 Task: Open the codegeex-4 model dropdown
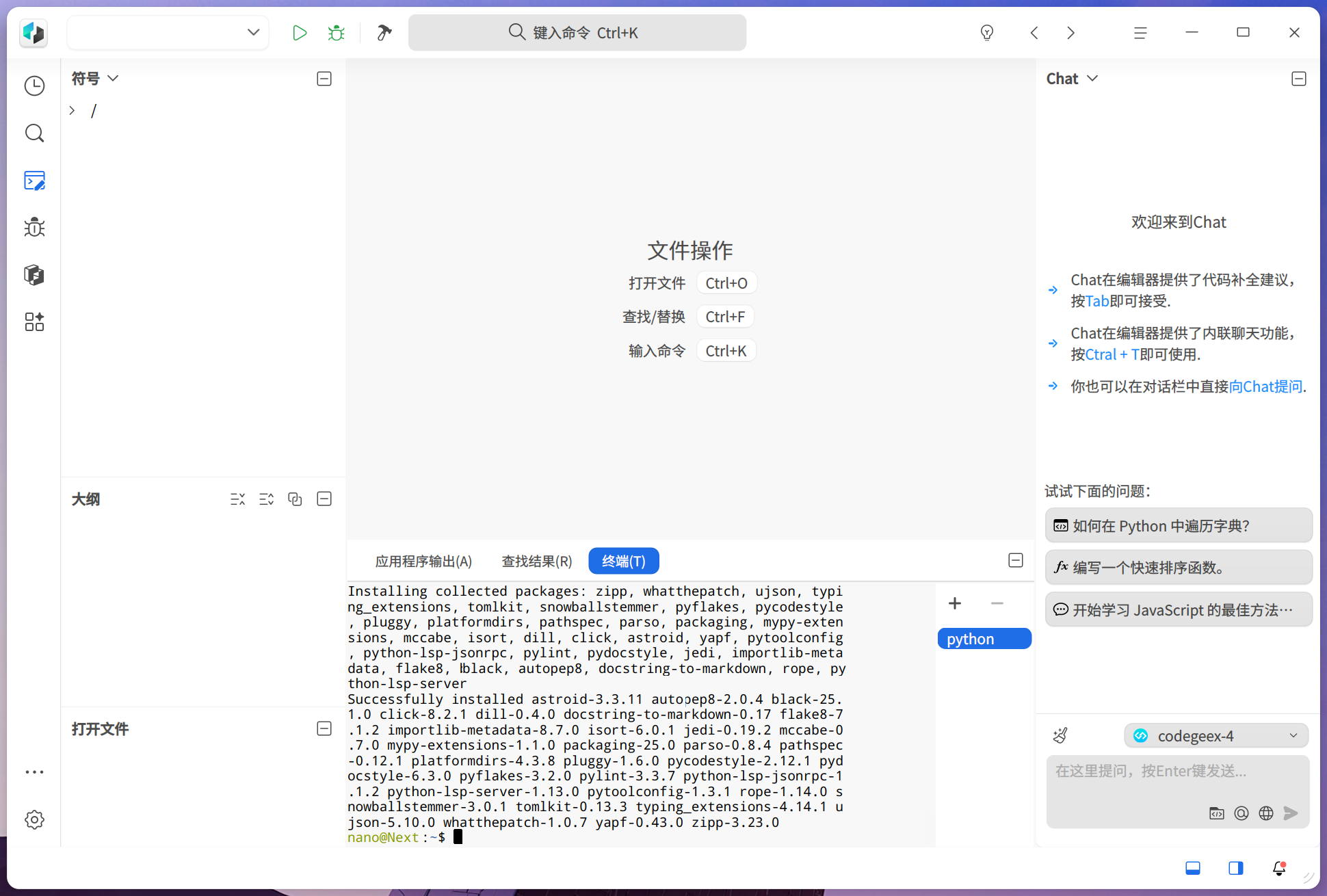(1216, 736)
